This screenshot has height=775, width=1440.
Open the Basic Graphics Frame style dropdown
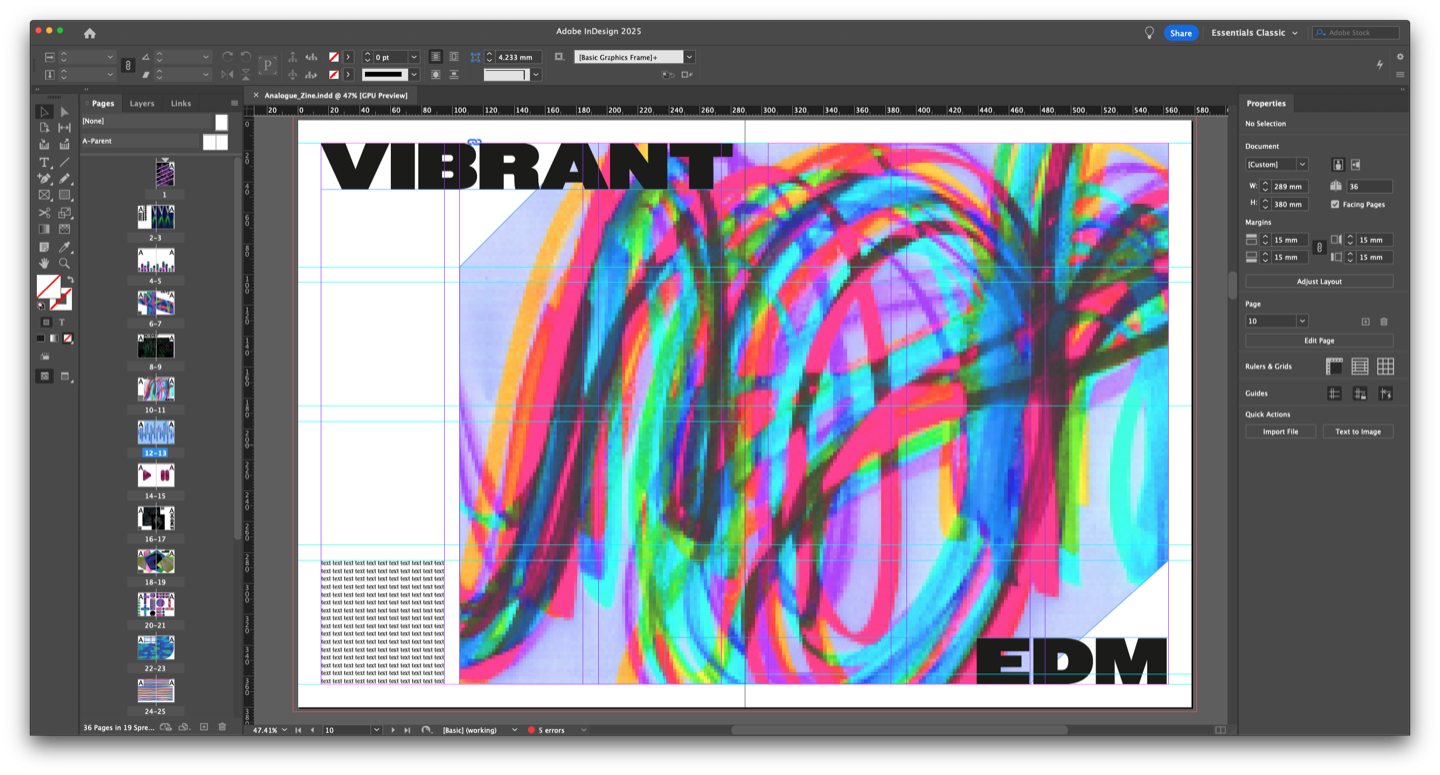689,57
